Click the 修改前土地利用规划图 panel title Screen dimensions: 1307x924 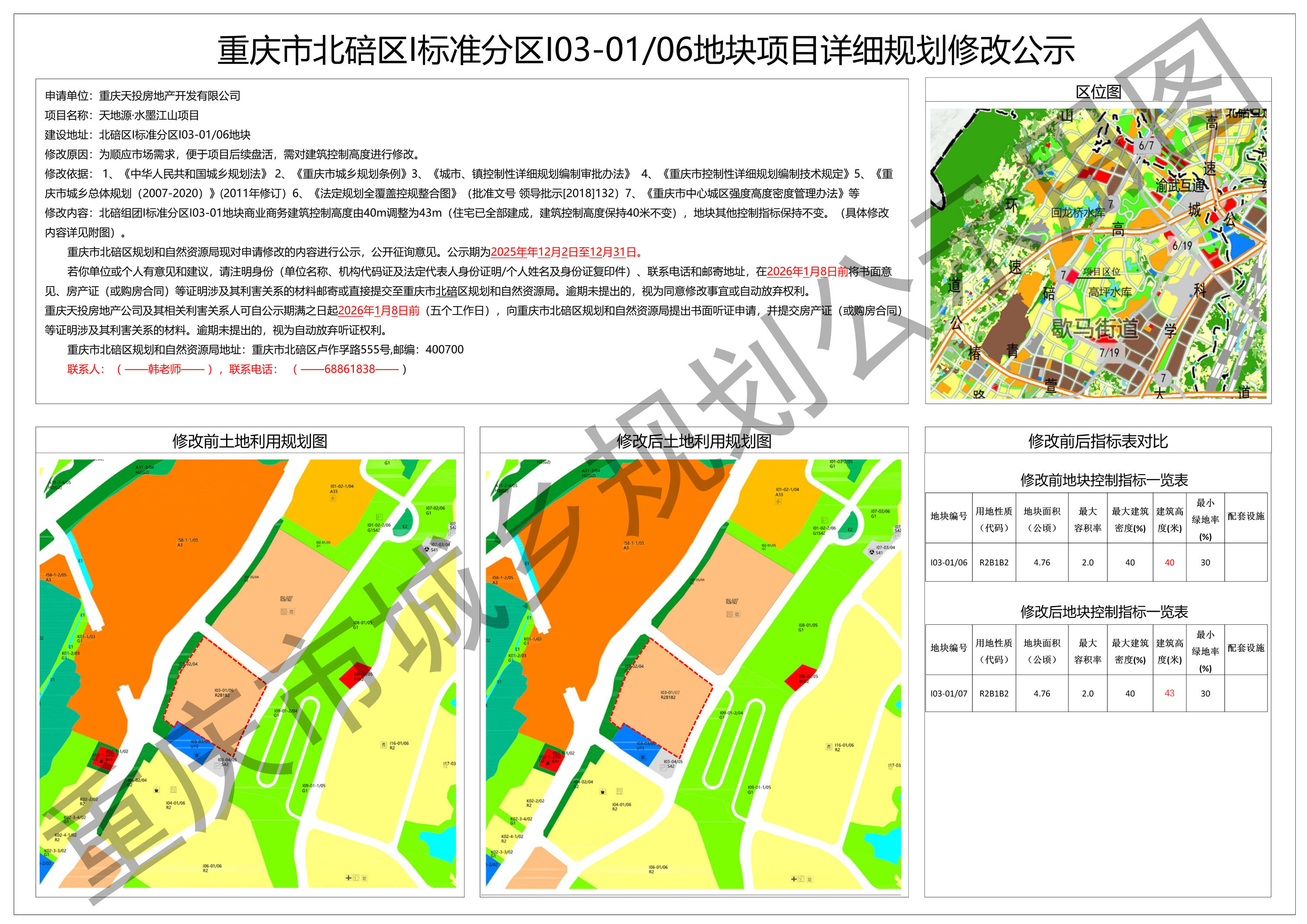[250, 441]
